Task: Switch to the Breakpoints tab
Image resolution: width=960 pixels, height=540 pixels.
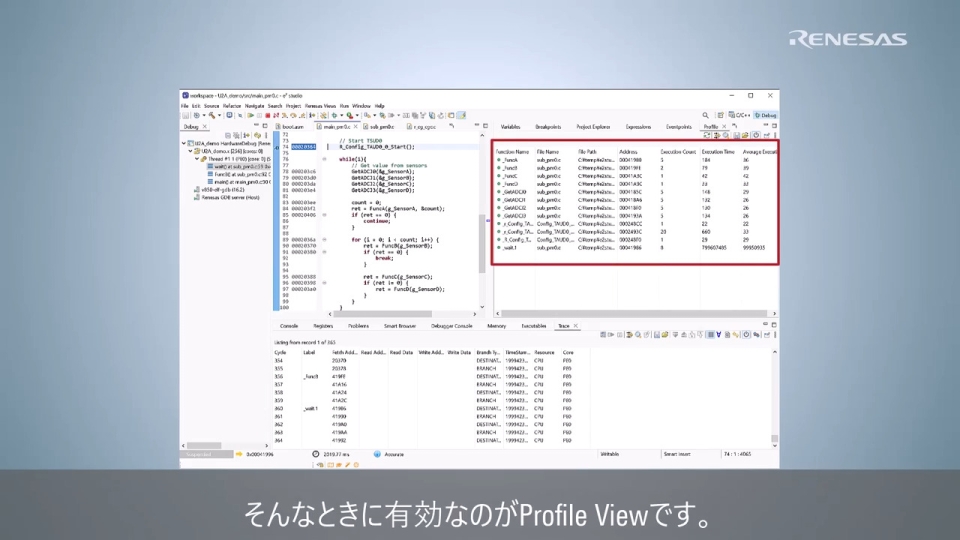Action: tap(548, 127)
